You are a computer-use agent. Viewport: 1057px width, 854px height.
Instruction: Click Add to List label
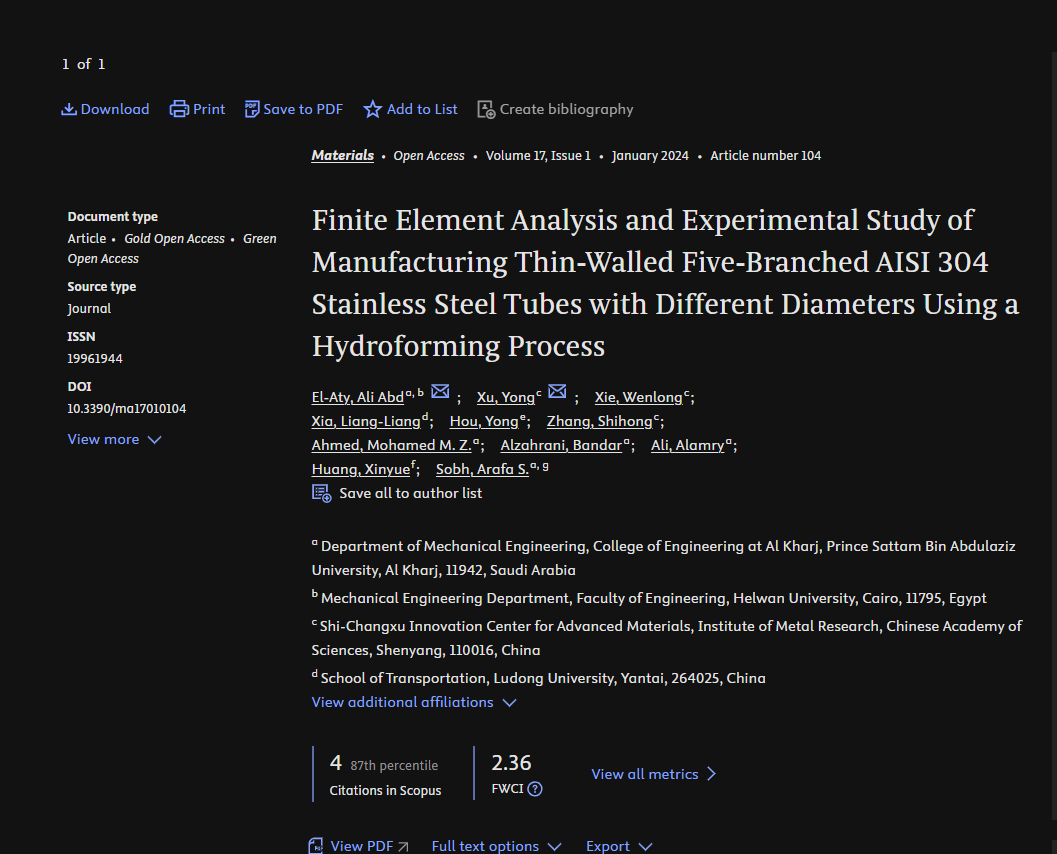pyautogui.click(x=422, y=109)
